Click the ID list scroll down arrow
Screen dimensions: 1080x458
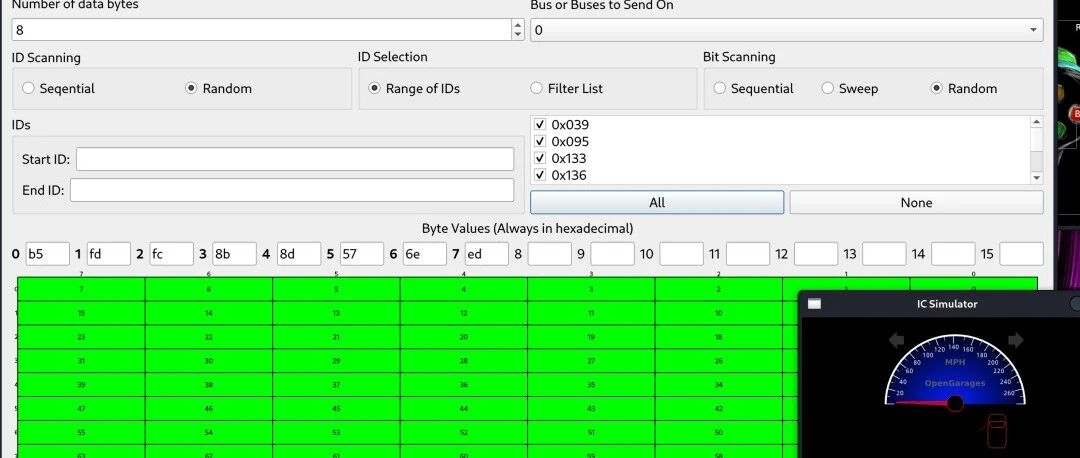click(1037, 178)
